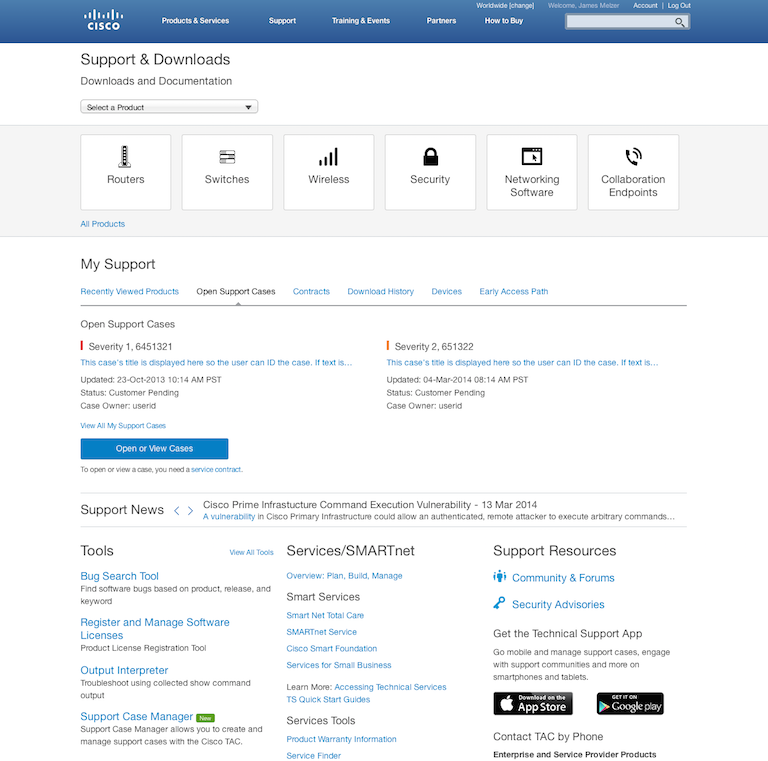Click the Log Out link
This screenshot has width=768, height=761.
pos(679,5)
